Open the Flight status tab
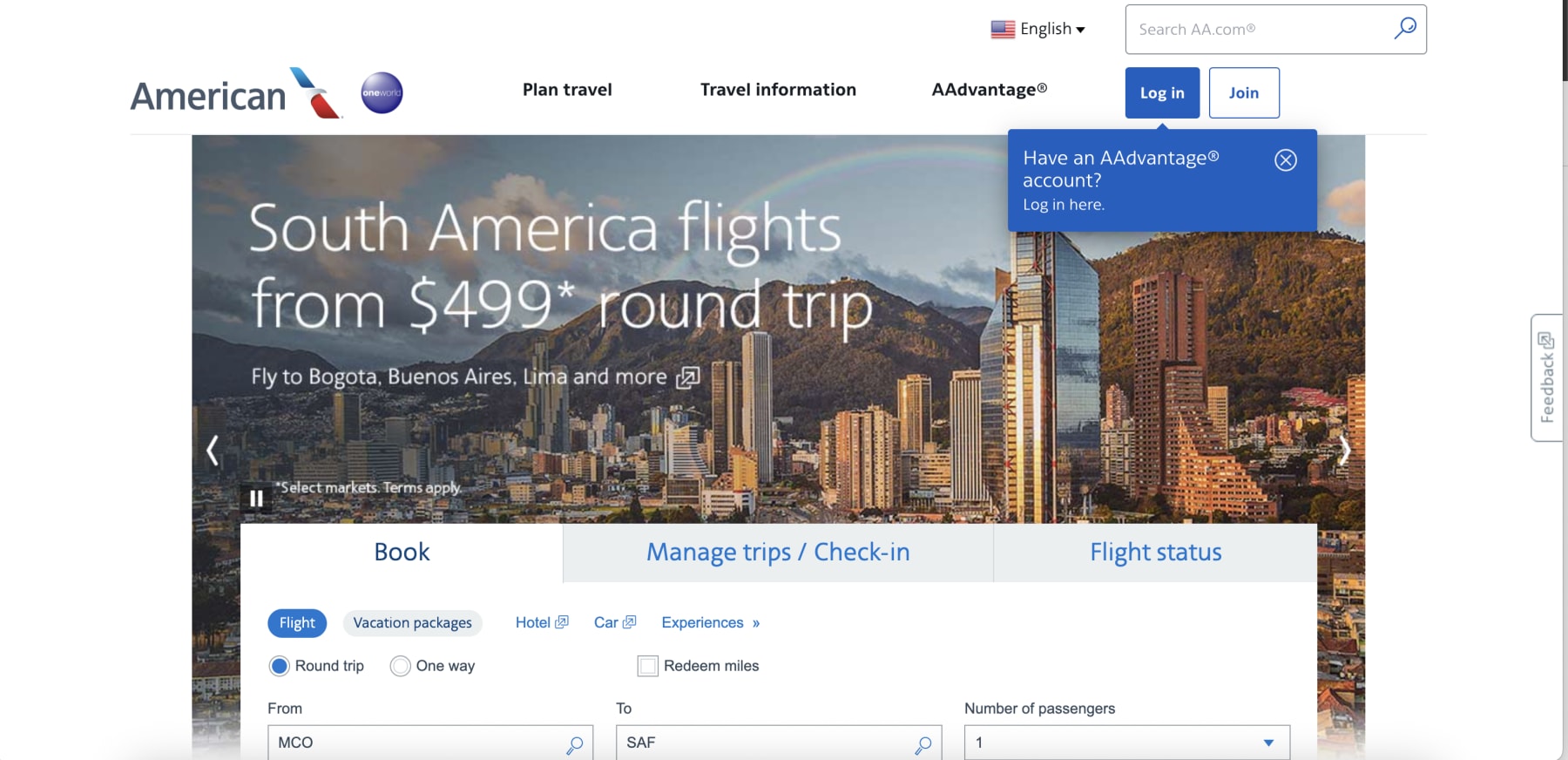Image resolution: width=1568 pixels, height=760 pixels. coord(1155,552)
